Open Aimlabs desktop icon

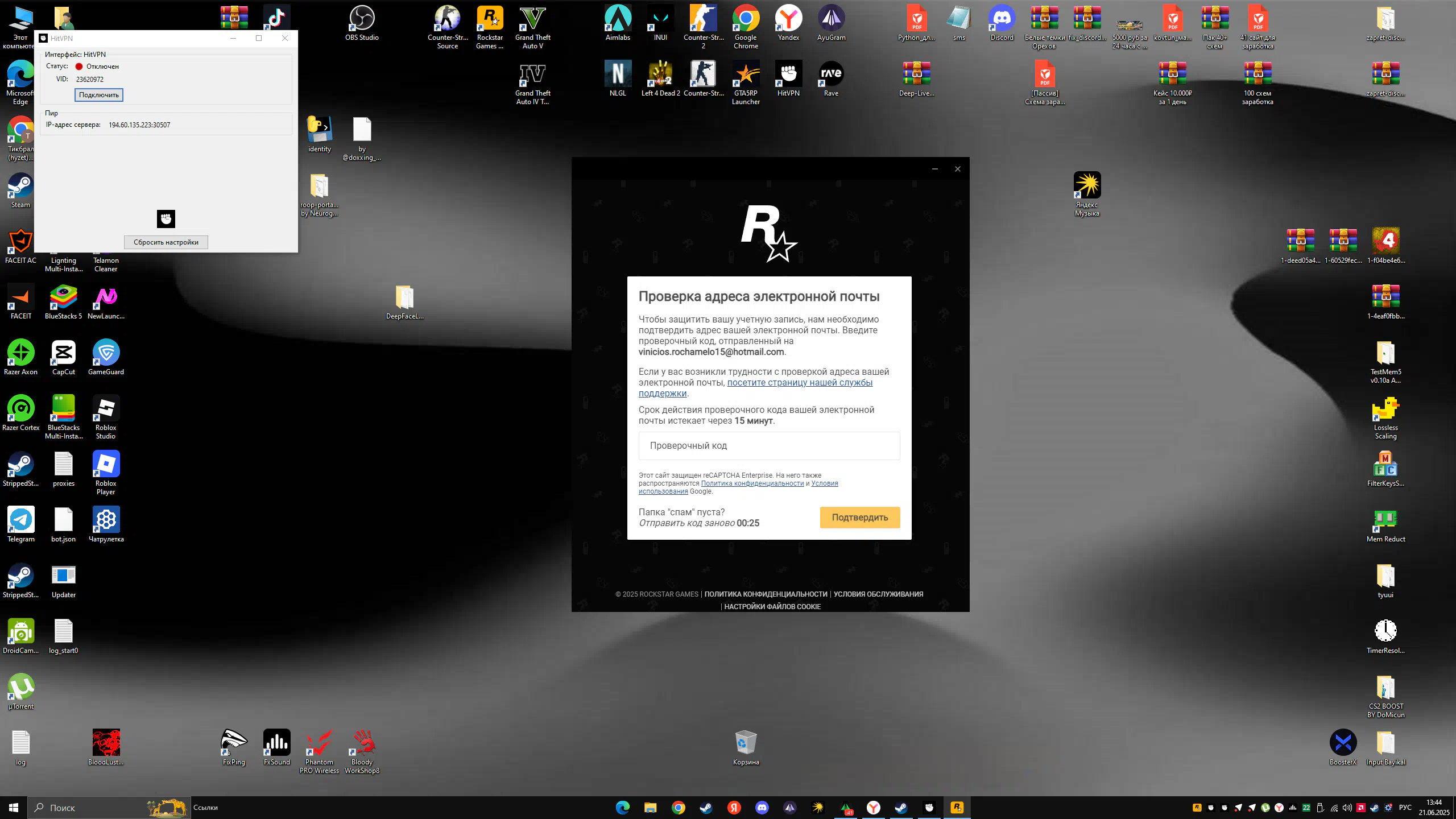(618, 24)
